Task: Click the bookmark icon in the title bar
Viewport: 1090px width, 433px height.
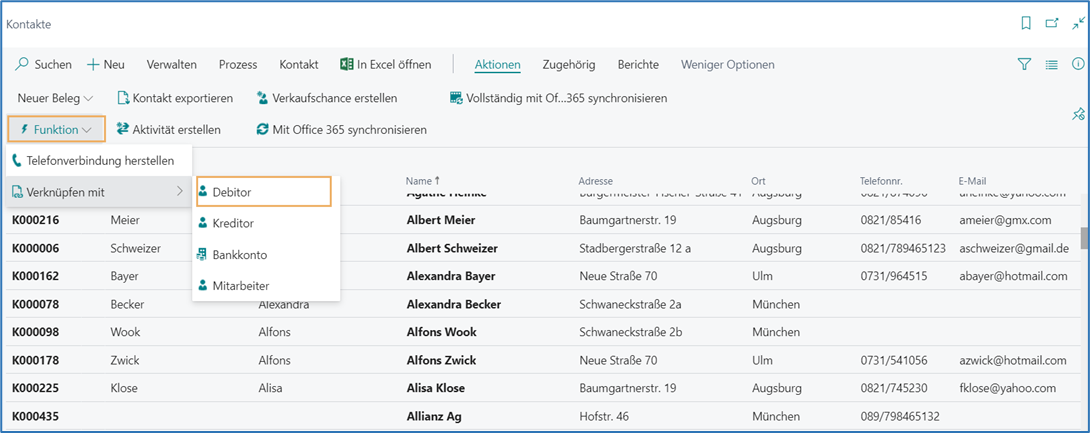Action: click(x=1025, y=23)
